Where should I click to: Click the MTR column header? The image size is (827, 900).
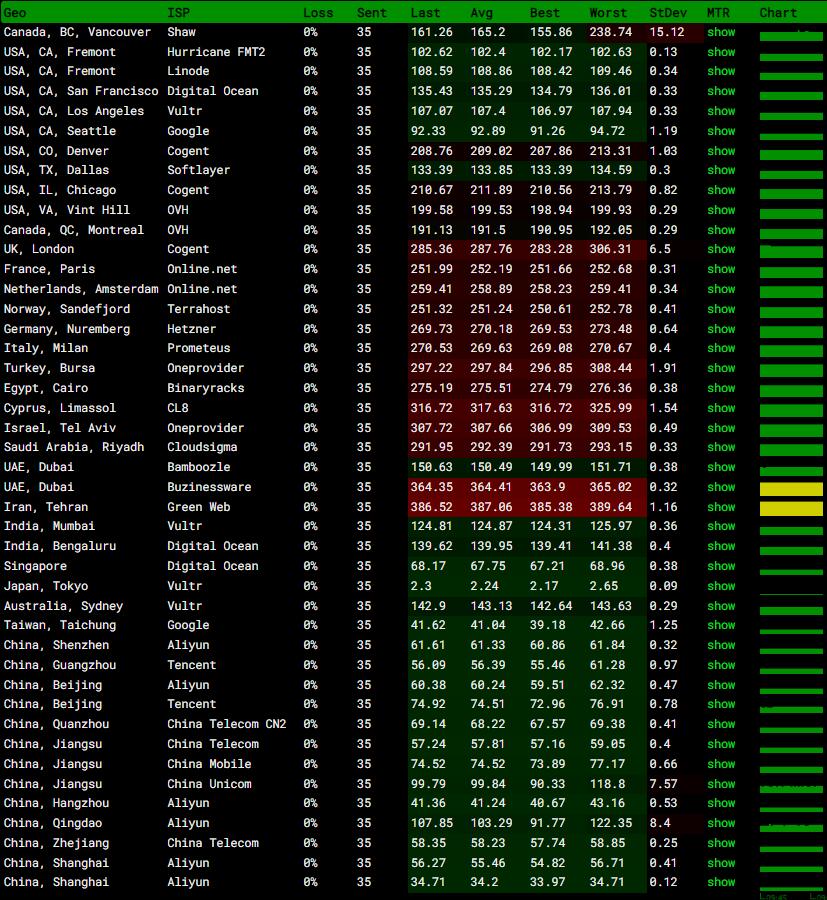(718, 13)
